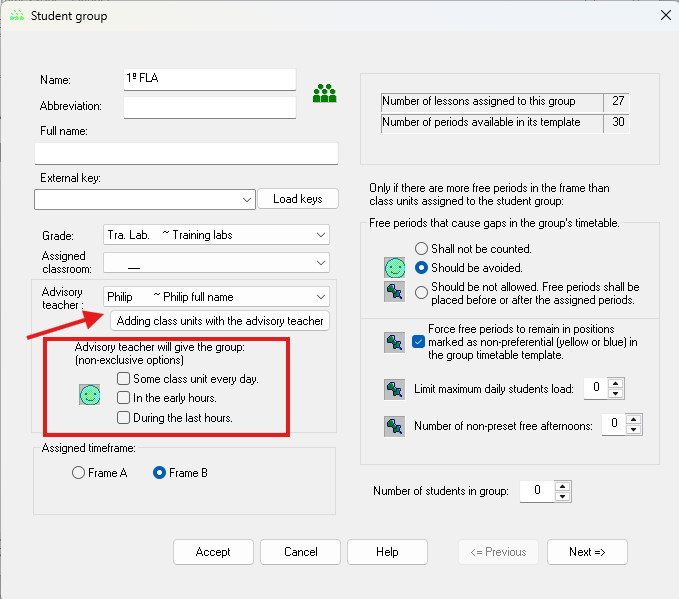The width and height of the screenshot is (679, 599).
Task: Click the pushpin icon beside Limit maximum daily load
Action: 394,389
